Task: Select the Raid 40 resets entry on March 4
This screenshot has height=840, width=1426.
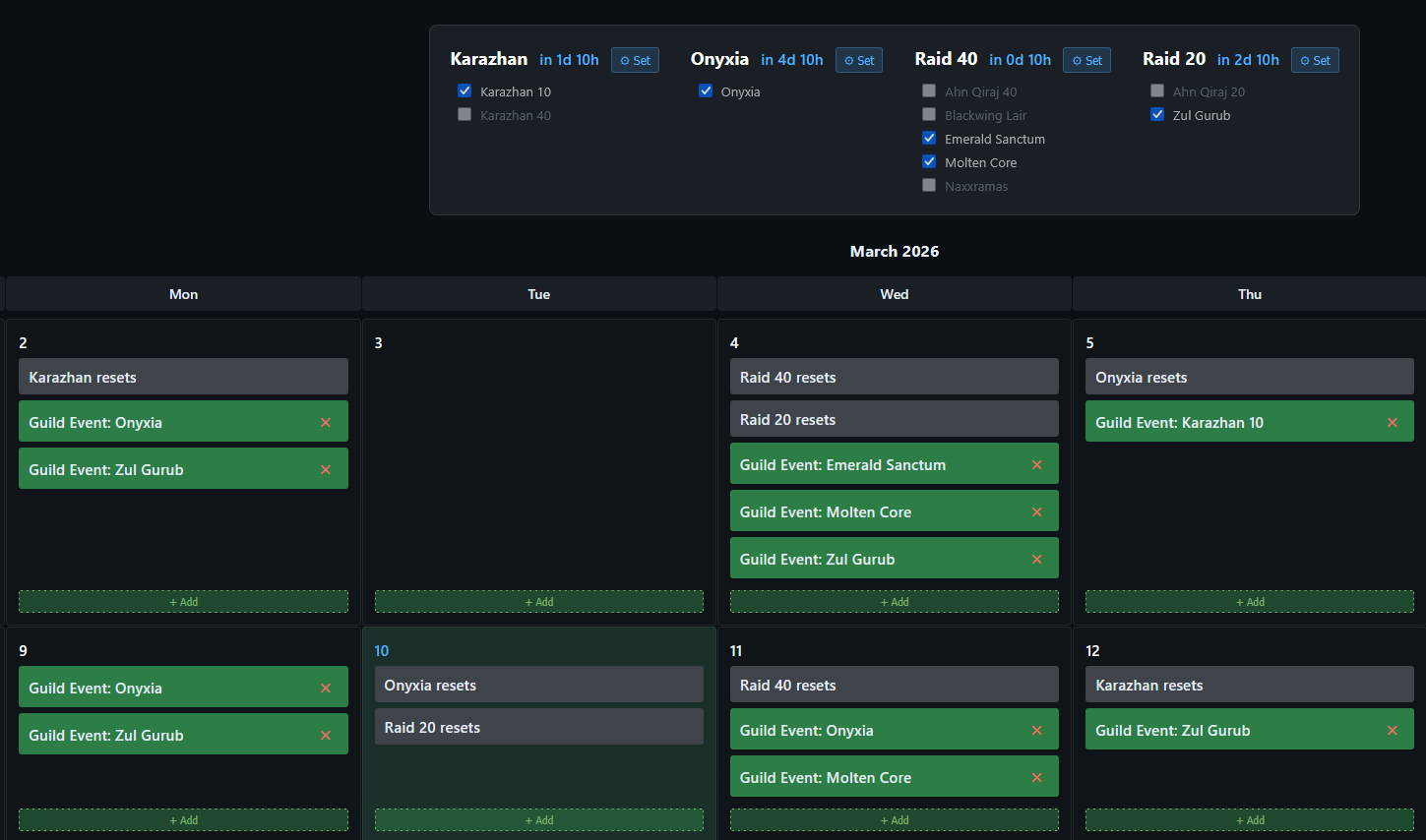Action: click(x=895, y=377)
